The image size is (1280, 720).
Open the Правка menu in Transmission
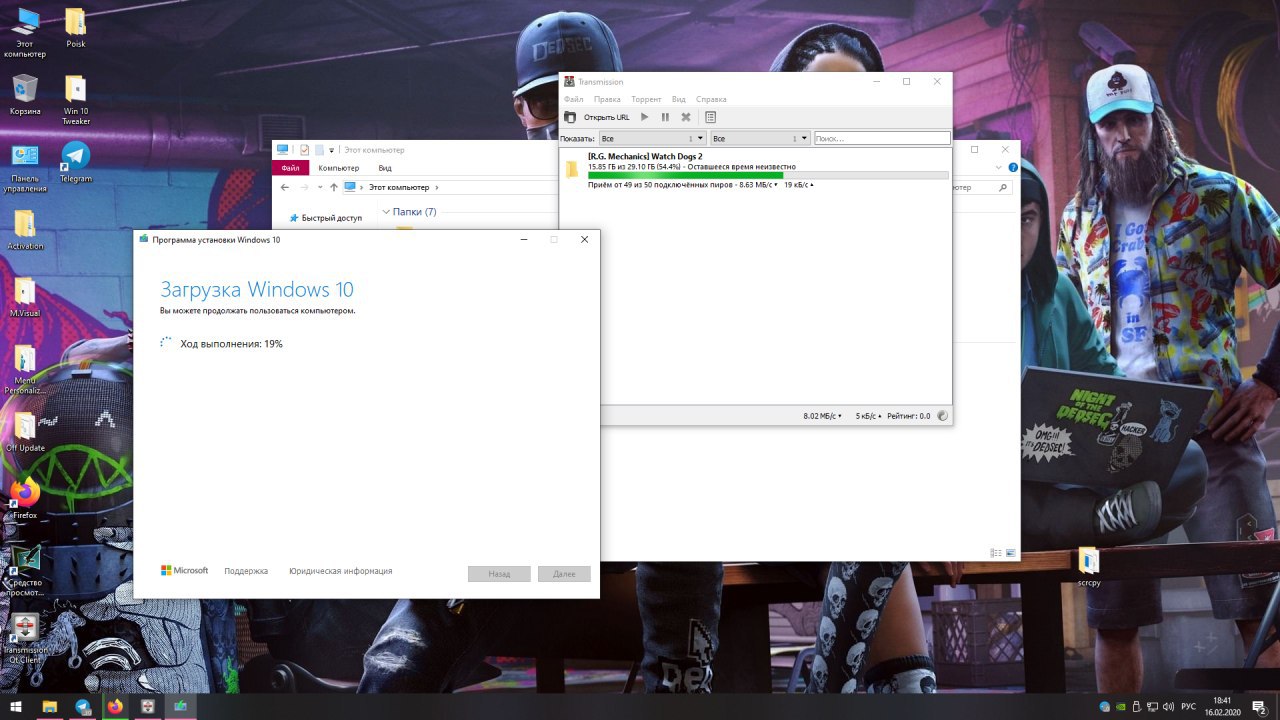point(607,99)
